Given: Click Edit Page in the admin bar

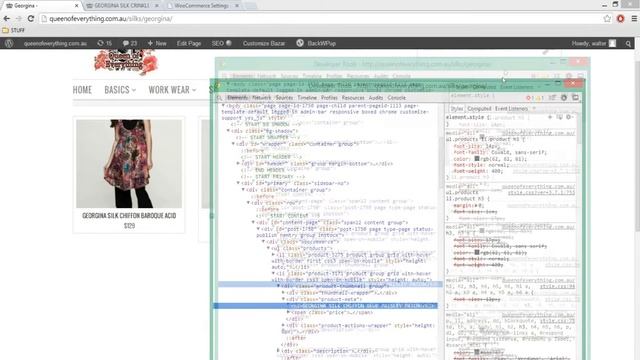Looking at the screenshot, I should pos(189,43).
